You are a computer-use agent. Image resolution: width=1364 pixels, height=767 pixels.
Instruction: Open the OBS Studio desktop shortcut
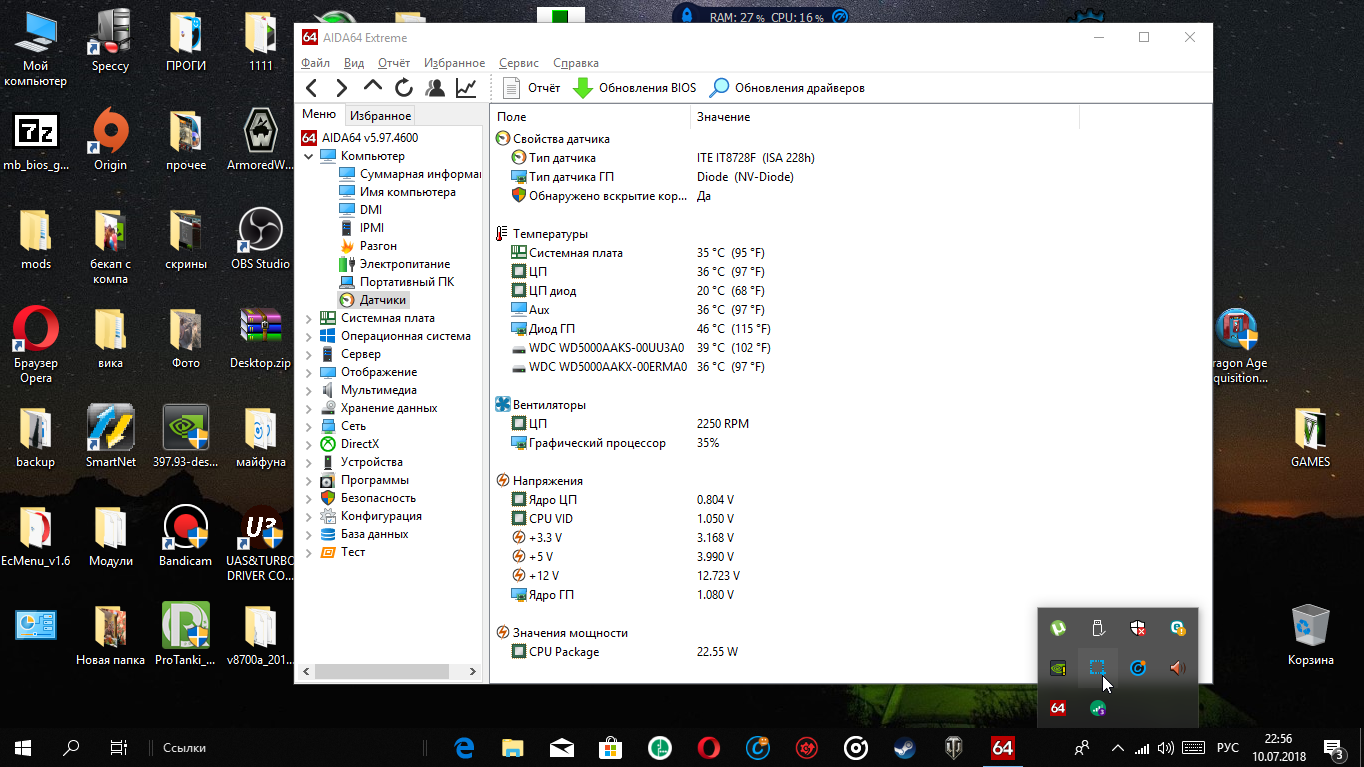[260, 238]
